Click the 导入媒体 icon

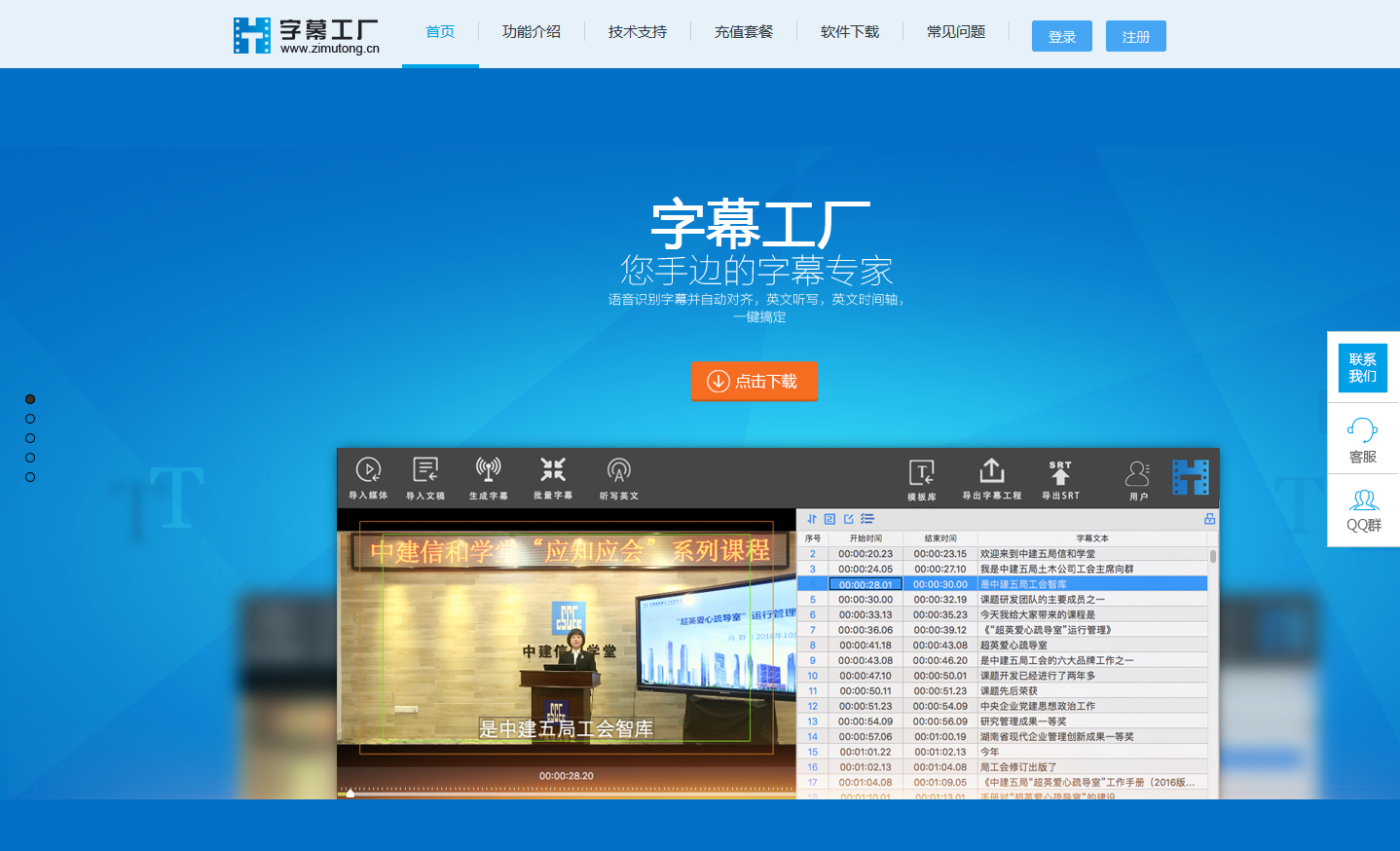pyautogui.click(x=368, y=477)
